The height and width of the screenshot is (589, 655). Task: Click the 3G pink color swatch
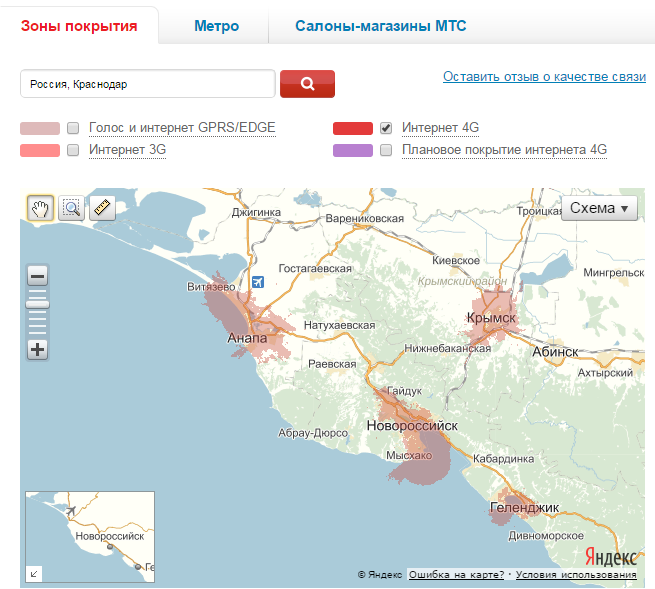pos(40,150)
